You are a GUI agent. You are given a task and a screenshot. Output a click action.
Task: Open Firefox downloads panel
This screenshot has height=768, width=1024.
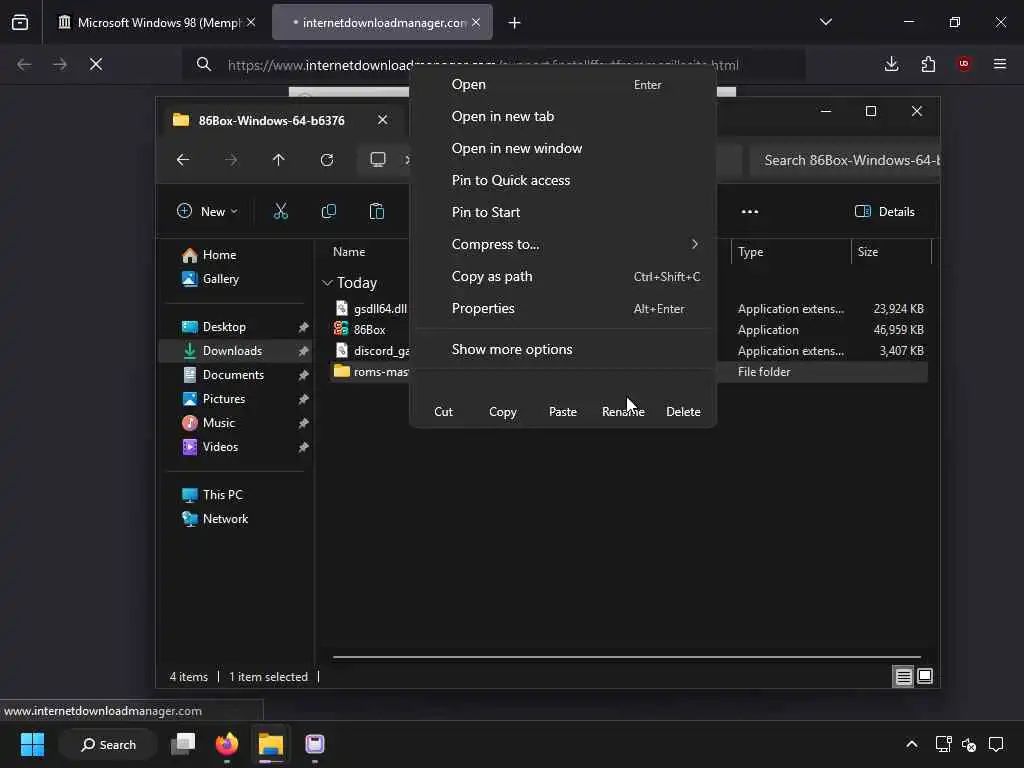(x=891, y=64)
